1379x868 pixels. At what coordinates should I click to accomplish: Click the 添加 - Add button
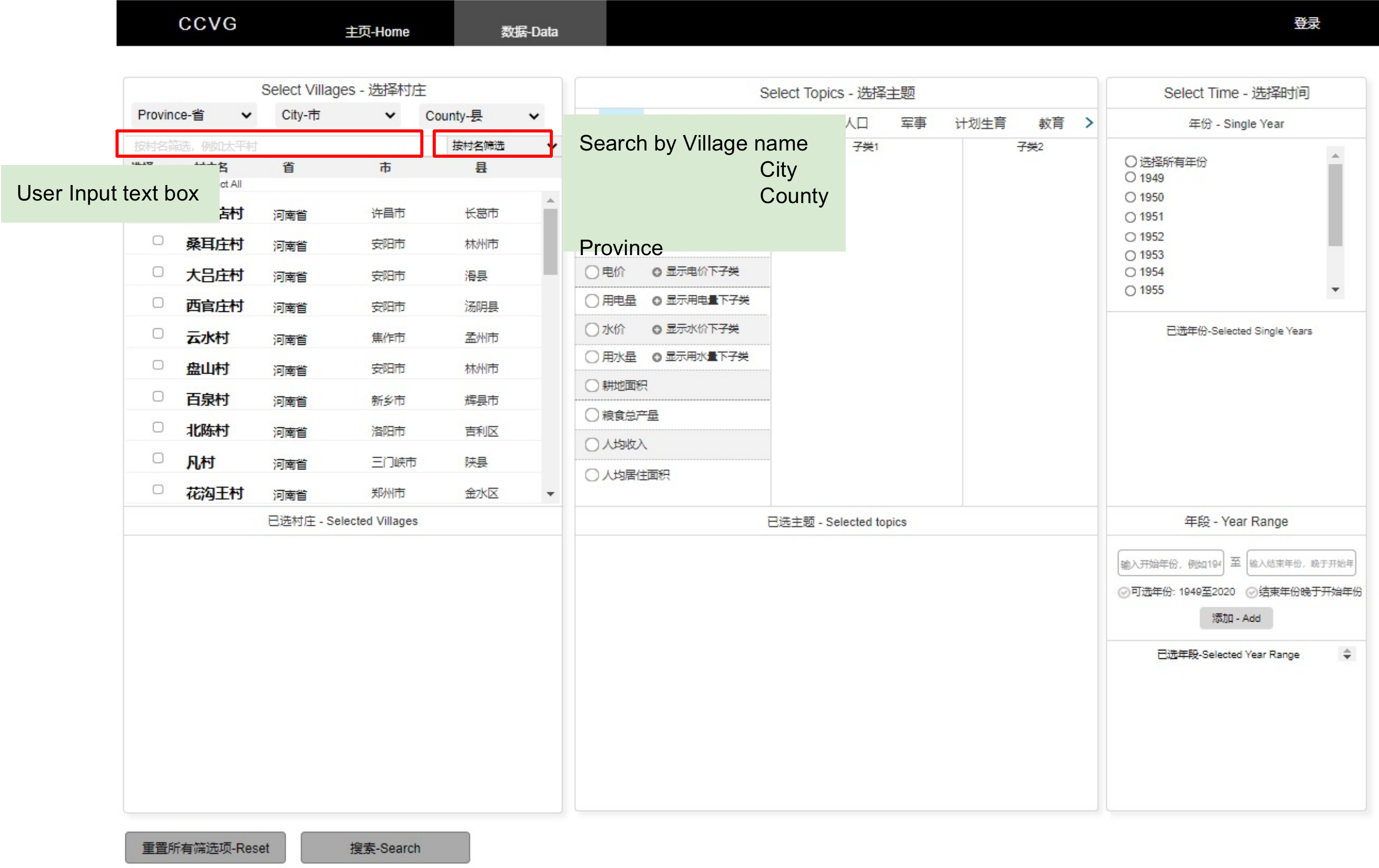[x=1236, y=619]
